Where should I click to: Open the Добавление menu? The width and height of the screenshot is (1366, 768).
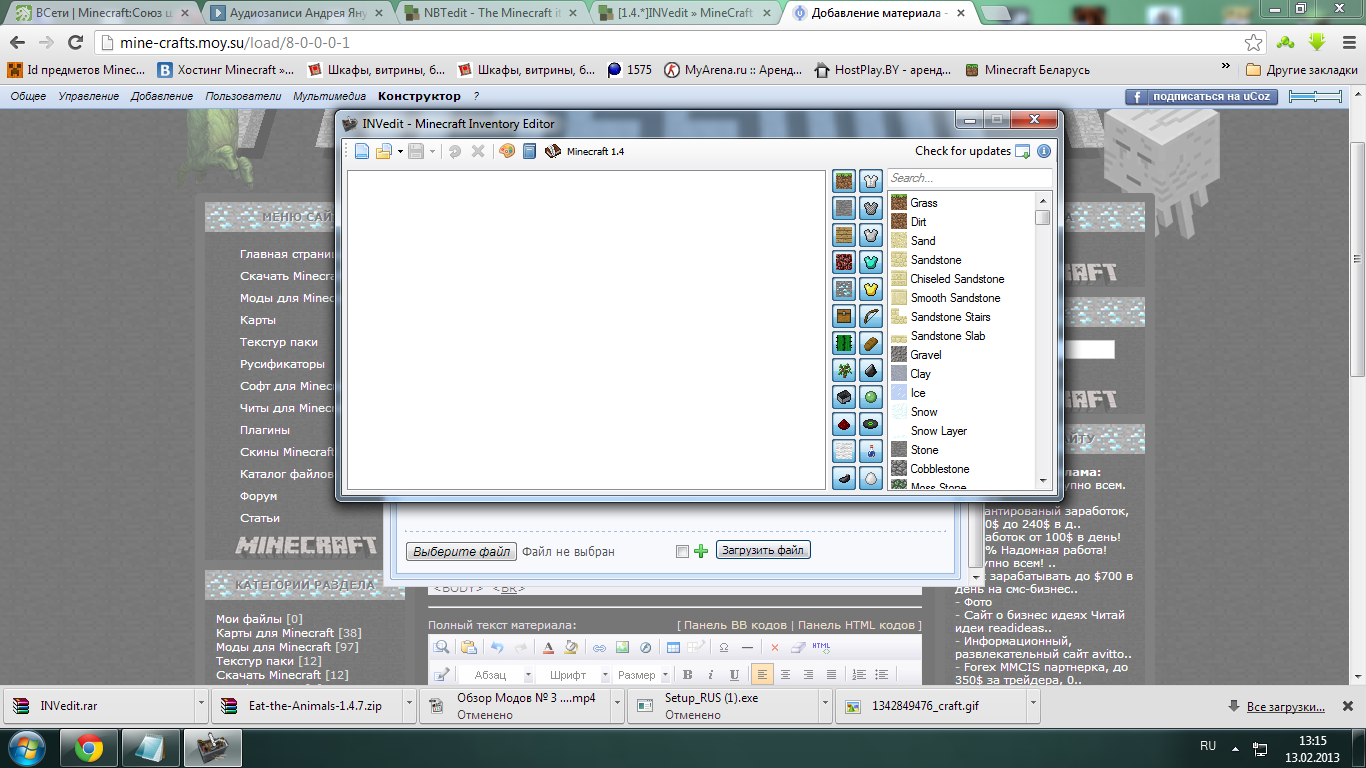[162, 96]
